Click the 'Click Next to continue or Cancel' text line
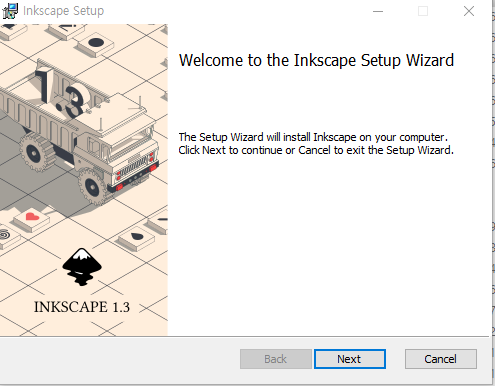The width and height of the screenshot is (495, 386). [316, 150]
